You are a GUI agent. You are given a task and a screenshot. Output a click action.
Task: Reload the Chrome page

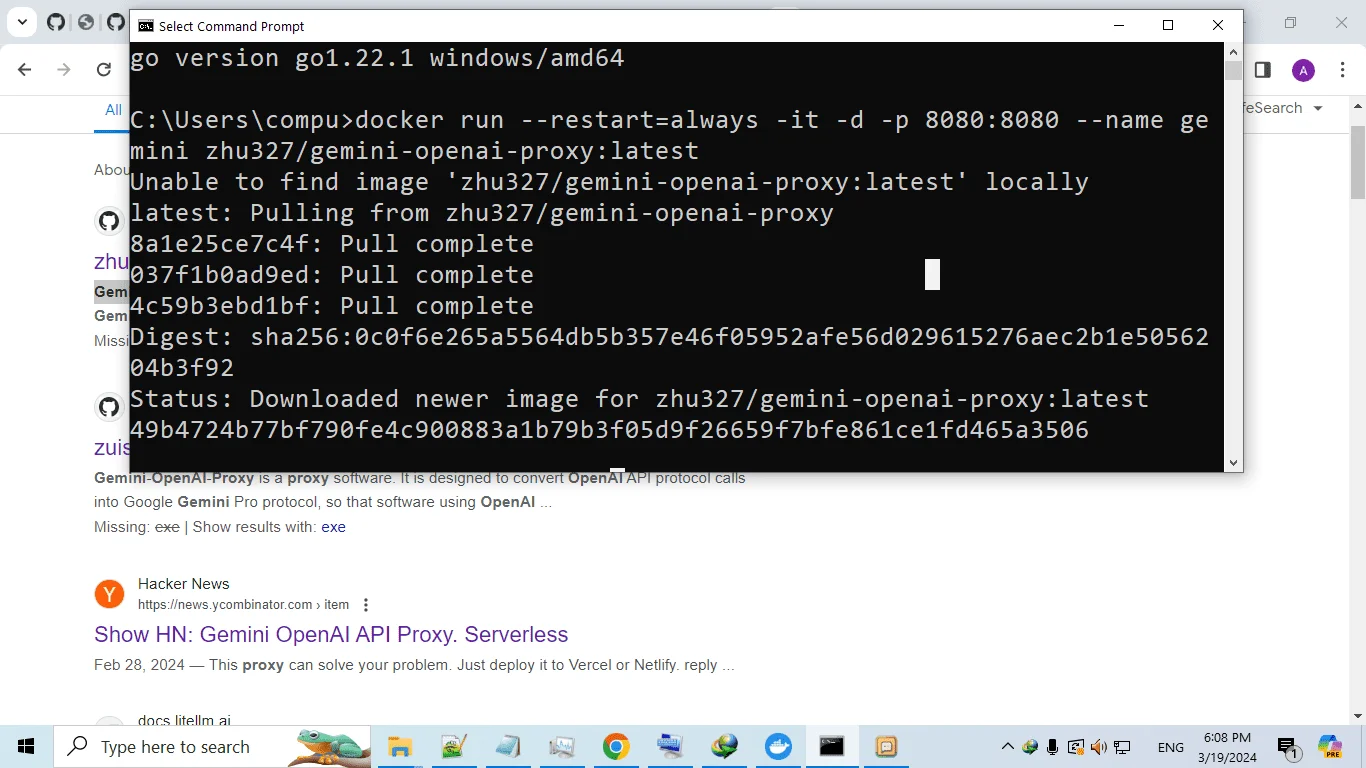pos(103,69)
